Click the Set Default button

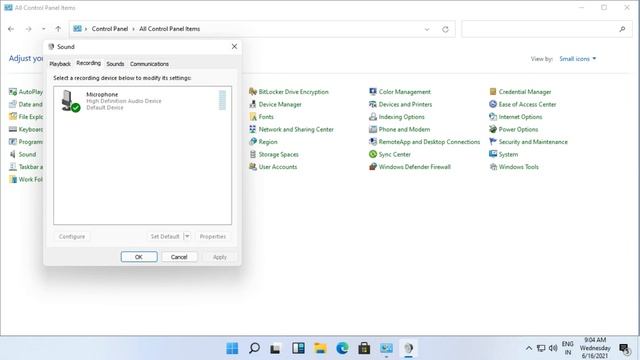point(165,236)
